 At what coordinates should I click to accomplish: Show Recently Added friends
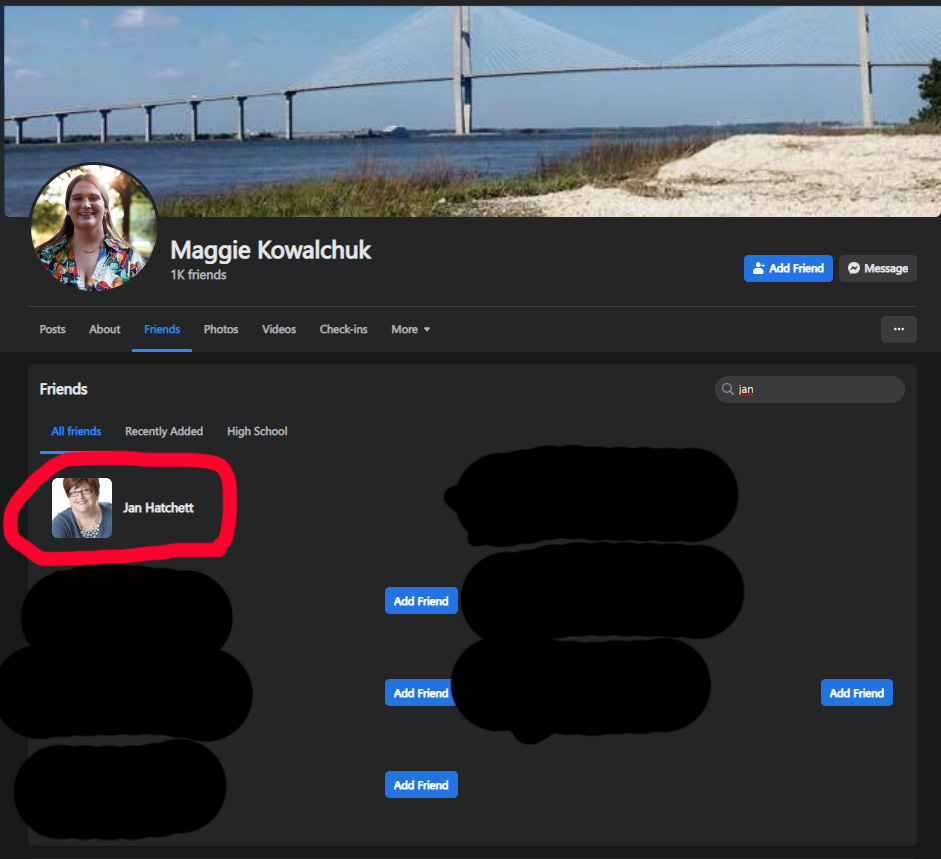[164, 431]
